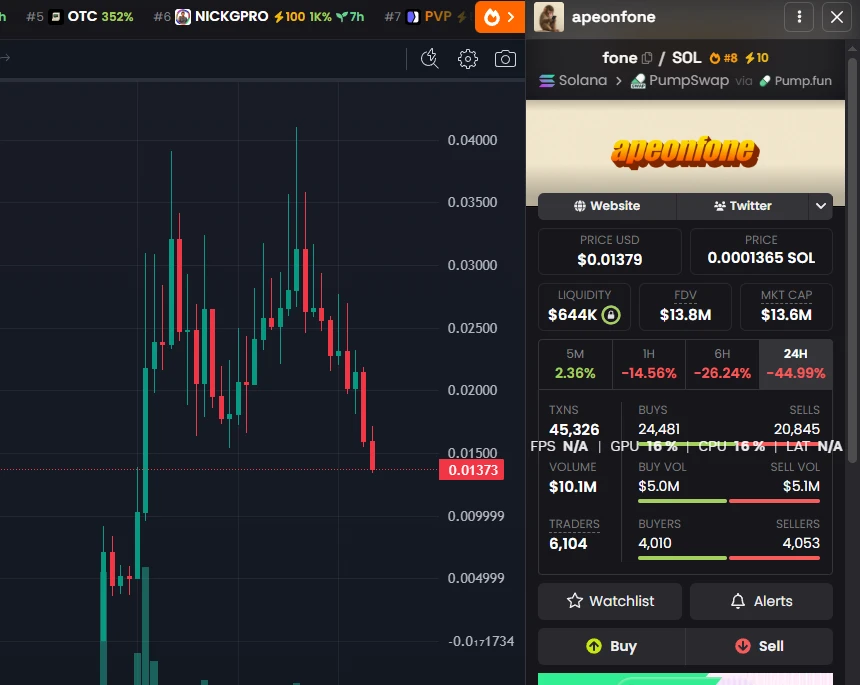Open the three-dot options menu
Viewport: 860px width, 685px height.
799,17
